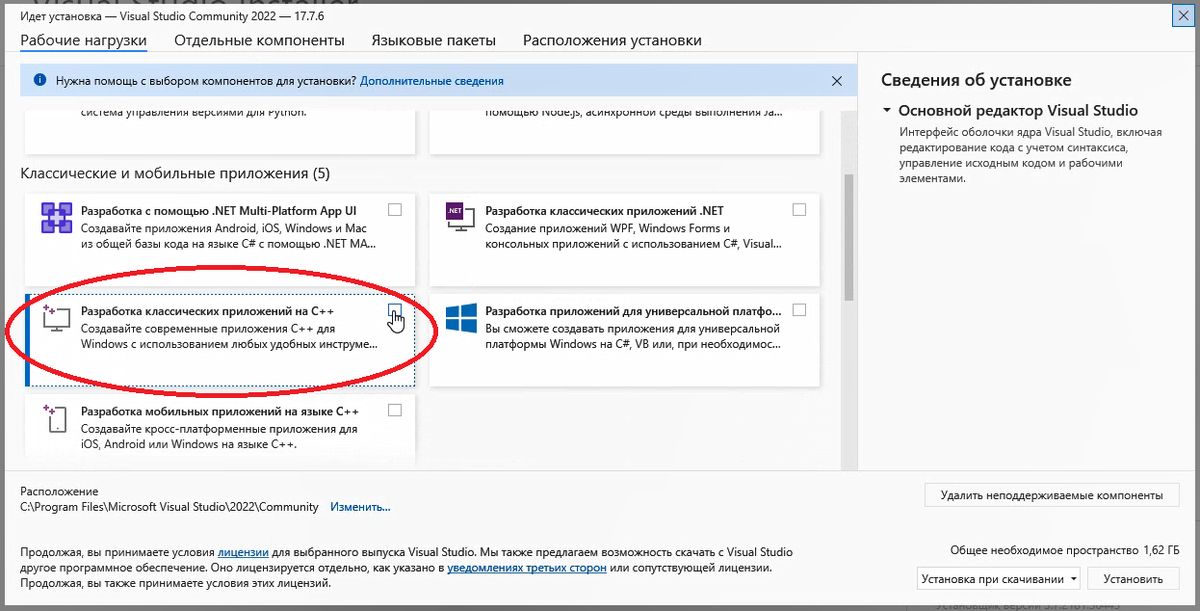Image resolution: width=1200 pixels, height=611 pixels.
Task: Click Удалить неподдерживаемые компоненты button
Action: tap(1052, 495)
